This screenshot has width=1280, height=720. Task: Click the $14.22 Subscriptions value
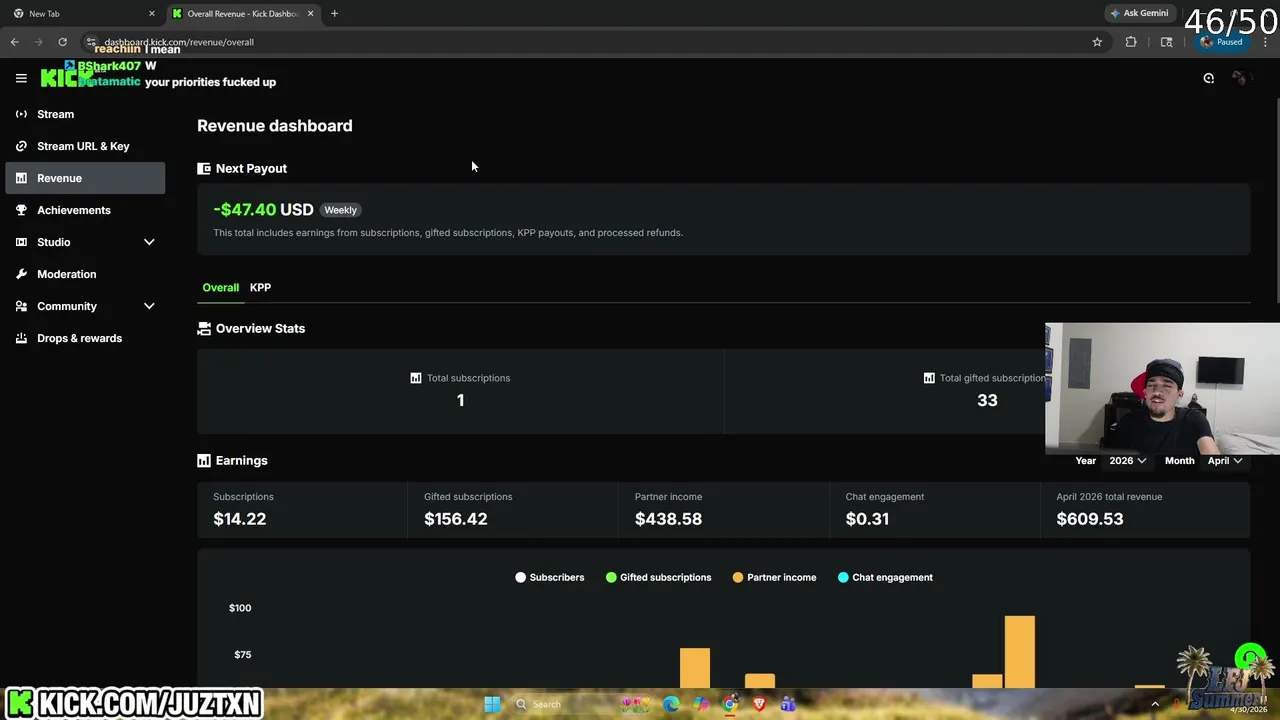(239, 519)
